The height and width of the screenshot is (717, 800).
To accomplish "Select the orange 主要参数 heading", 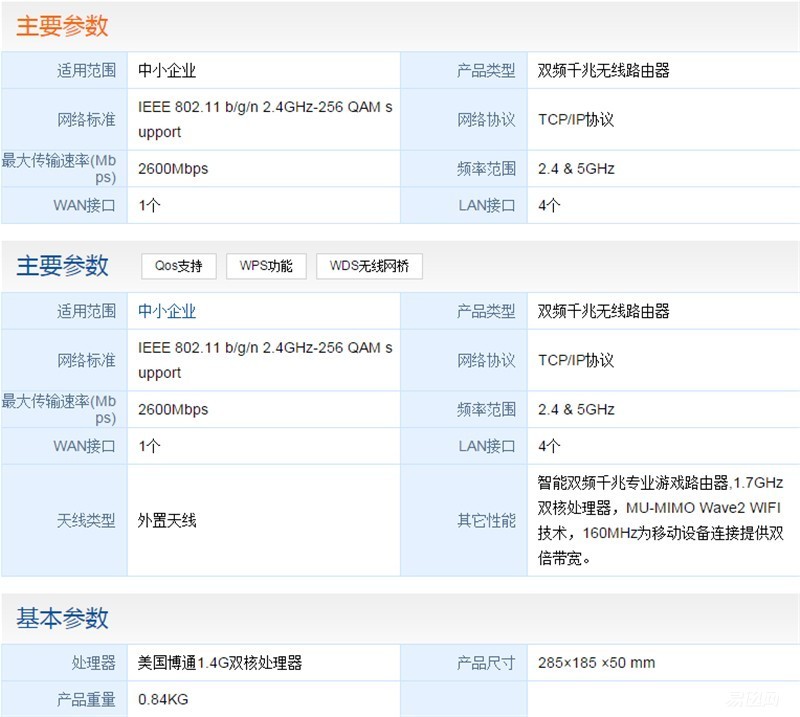I will point(62,26).
